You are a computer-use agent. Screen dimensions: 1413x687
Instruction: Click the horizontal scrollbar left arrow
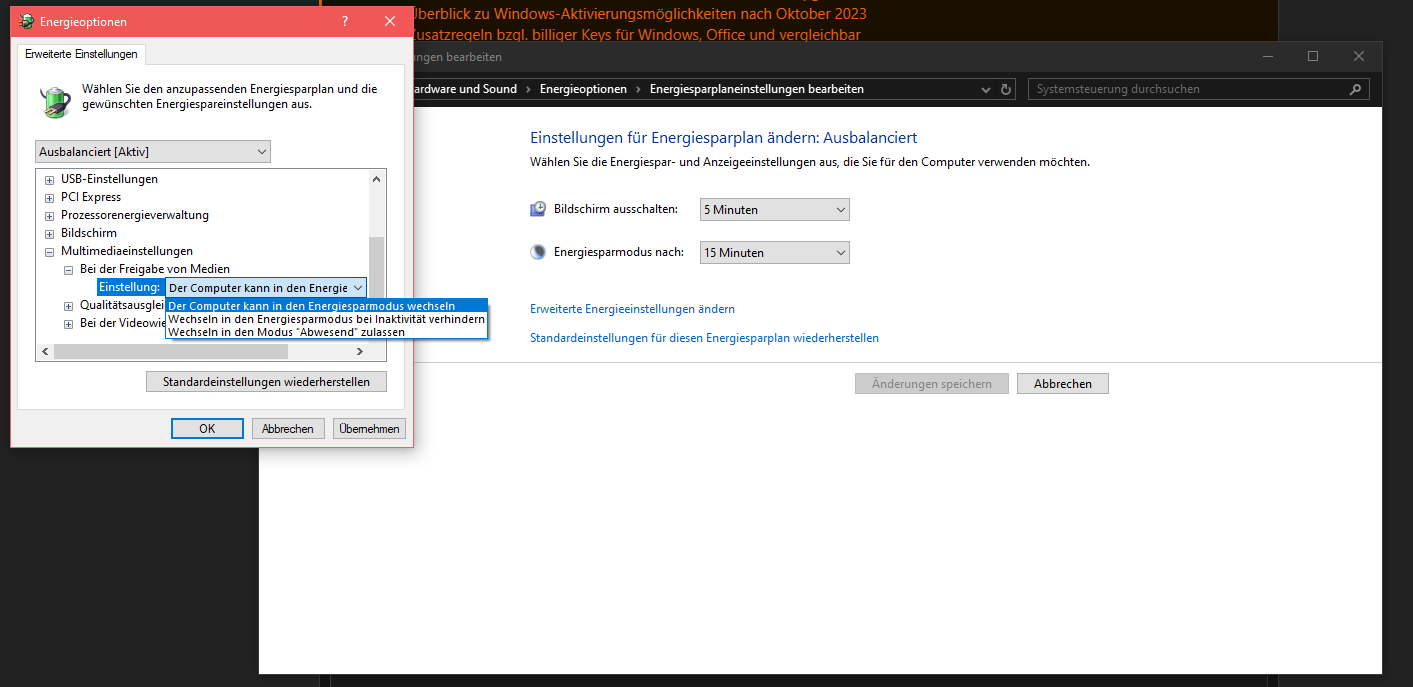(x=43, y=352)
